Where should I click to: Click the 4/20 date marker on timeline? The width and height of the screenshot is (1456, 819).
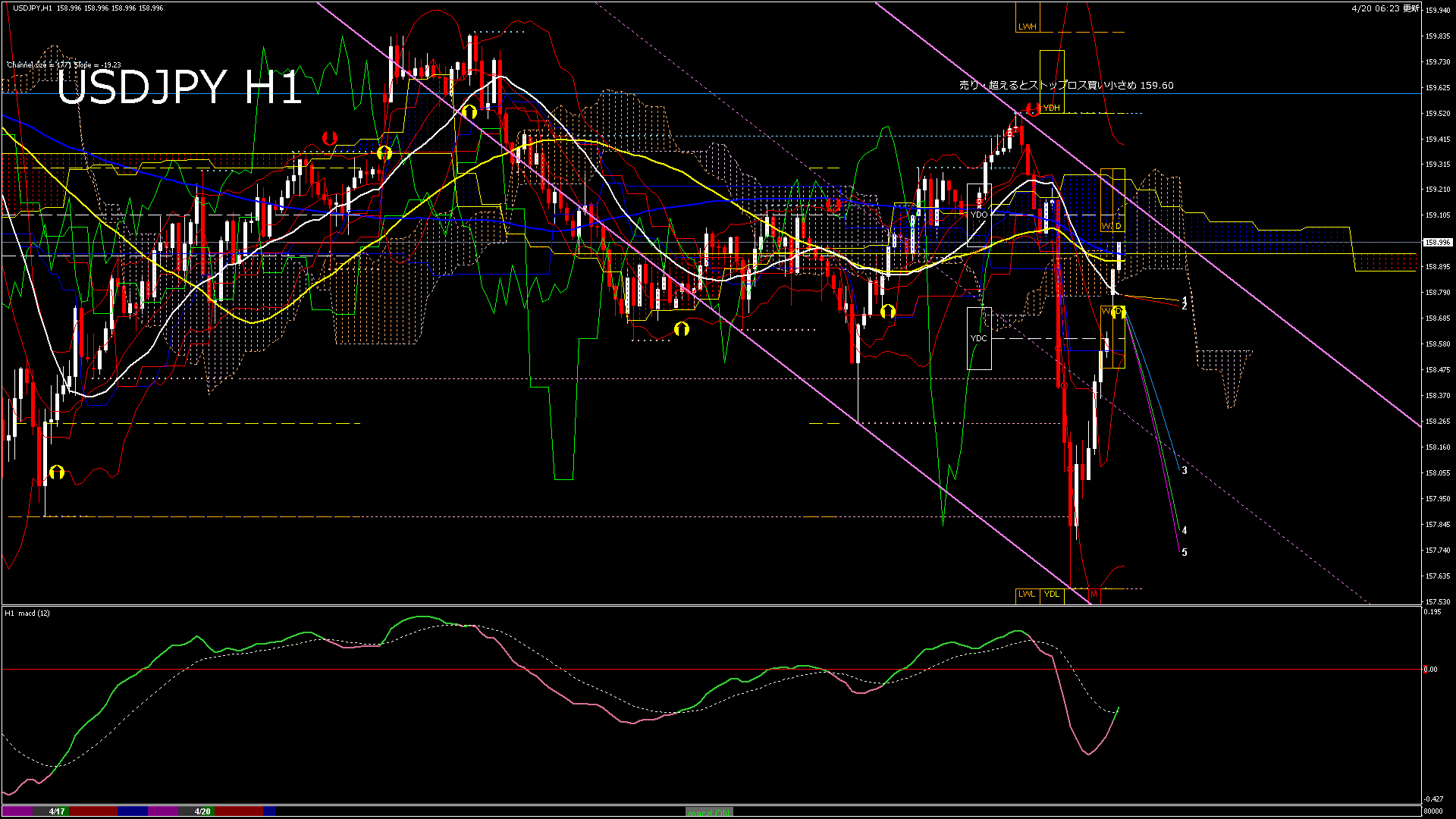[x=202, y=811]
